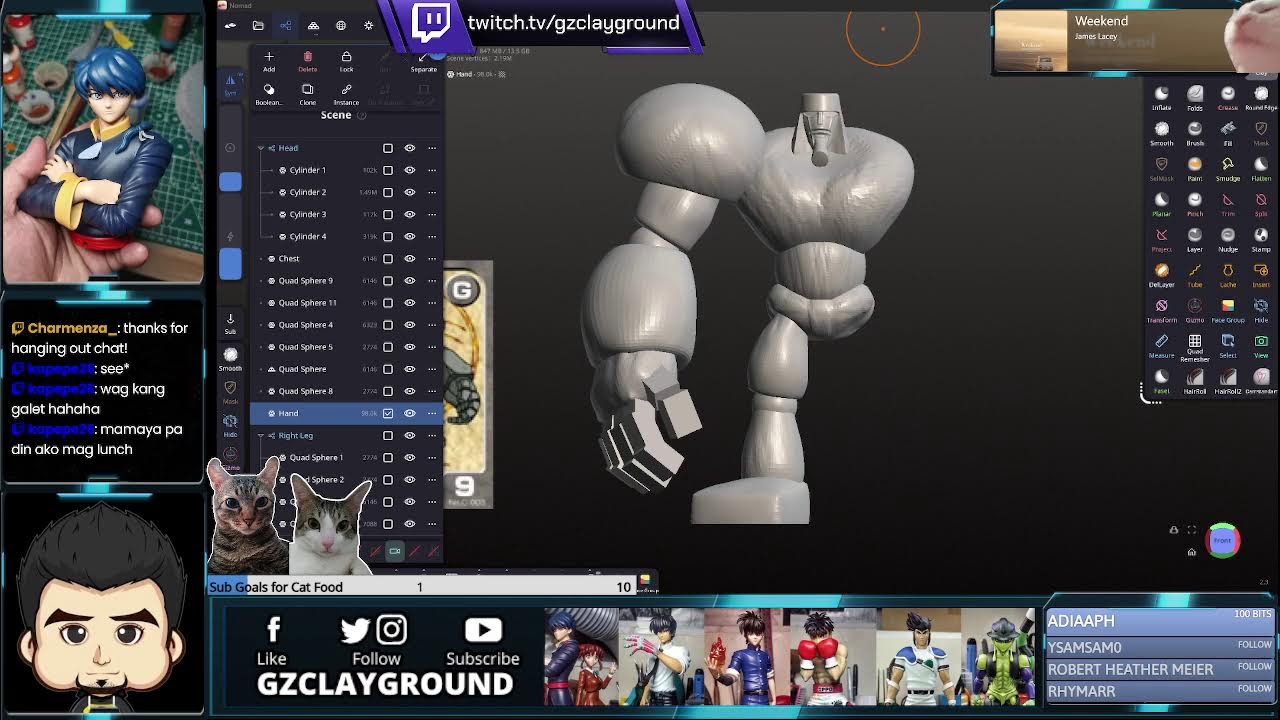
Task: Select the Trim tool
Action: tap(1228, 204)
